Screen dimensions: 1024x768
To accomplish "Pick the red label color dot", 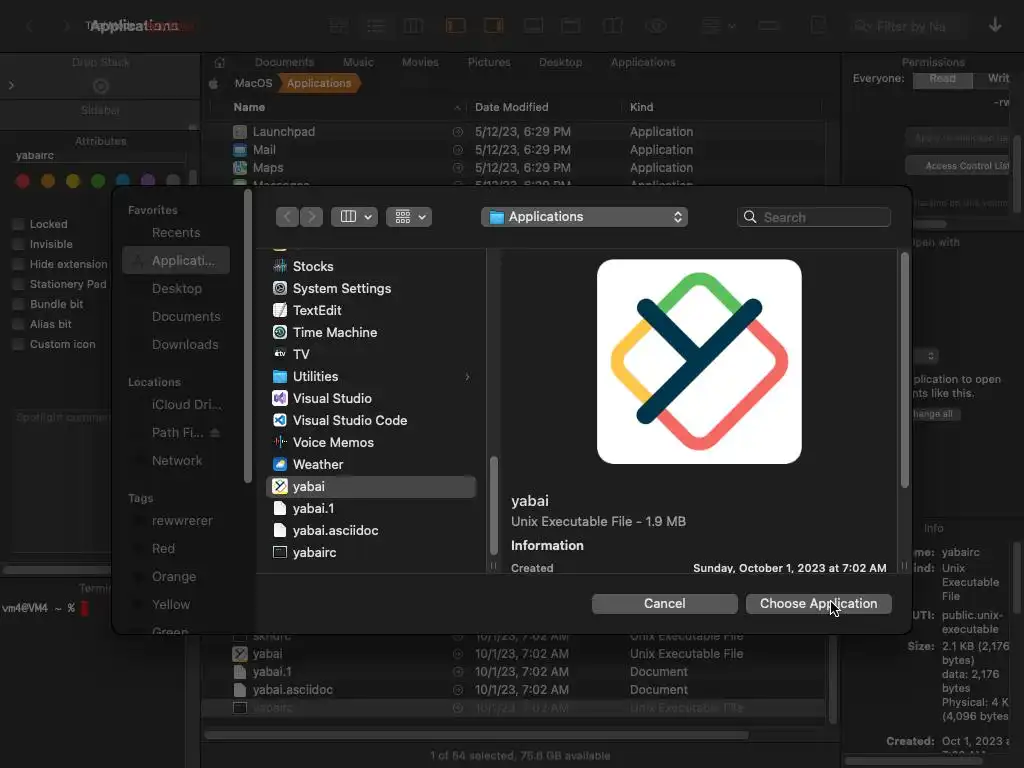I will point(23,181).
